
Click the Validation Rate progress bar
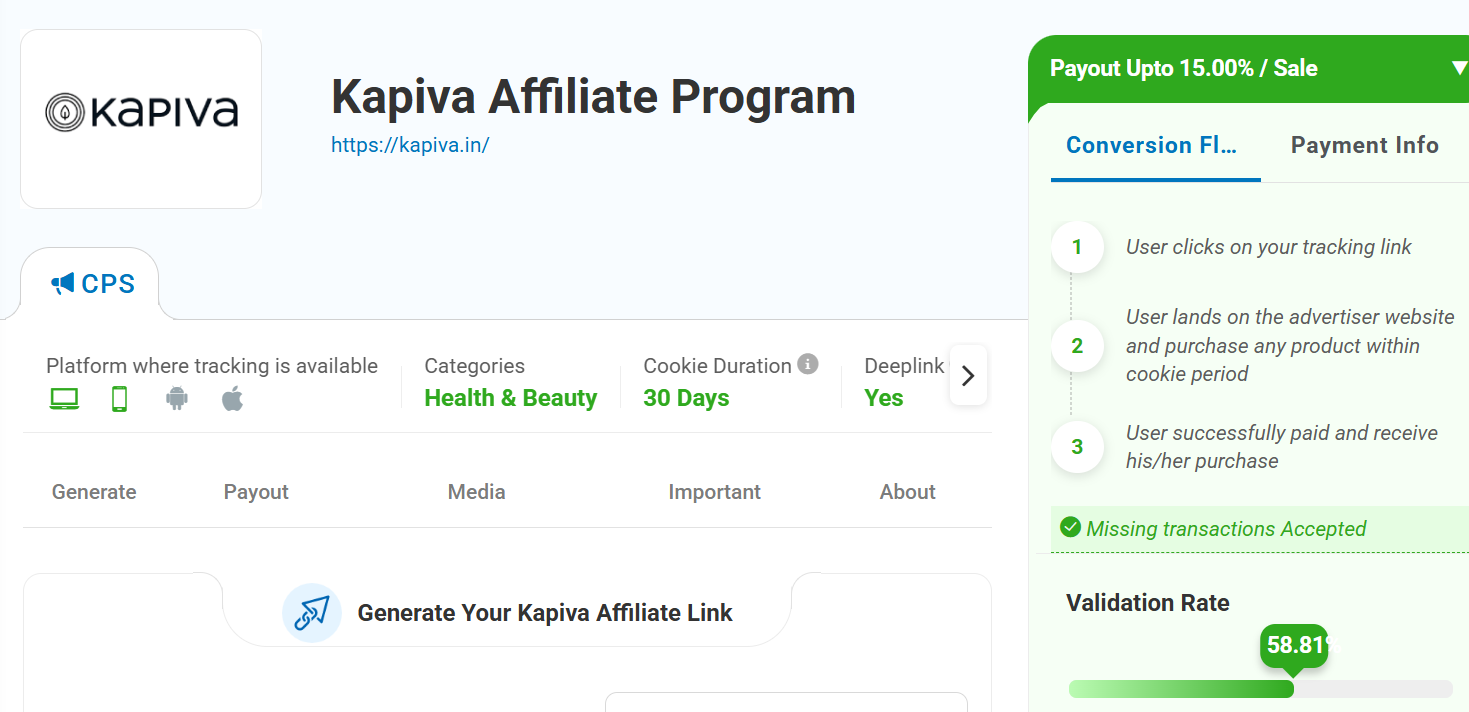pyautogui.click(x=1260, y=689)
